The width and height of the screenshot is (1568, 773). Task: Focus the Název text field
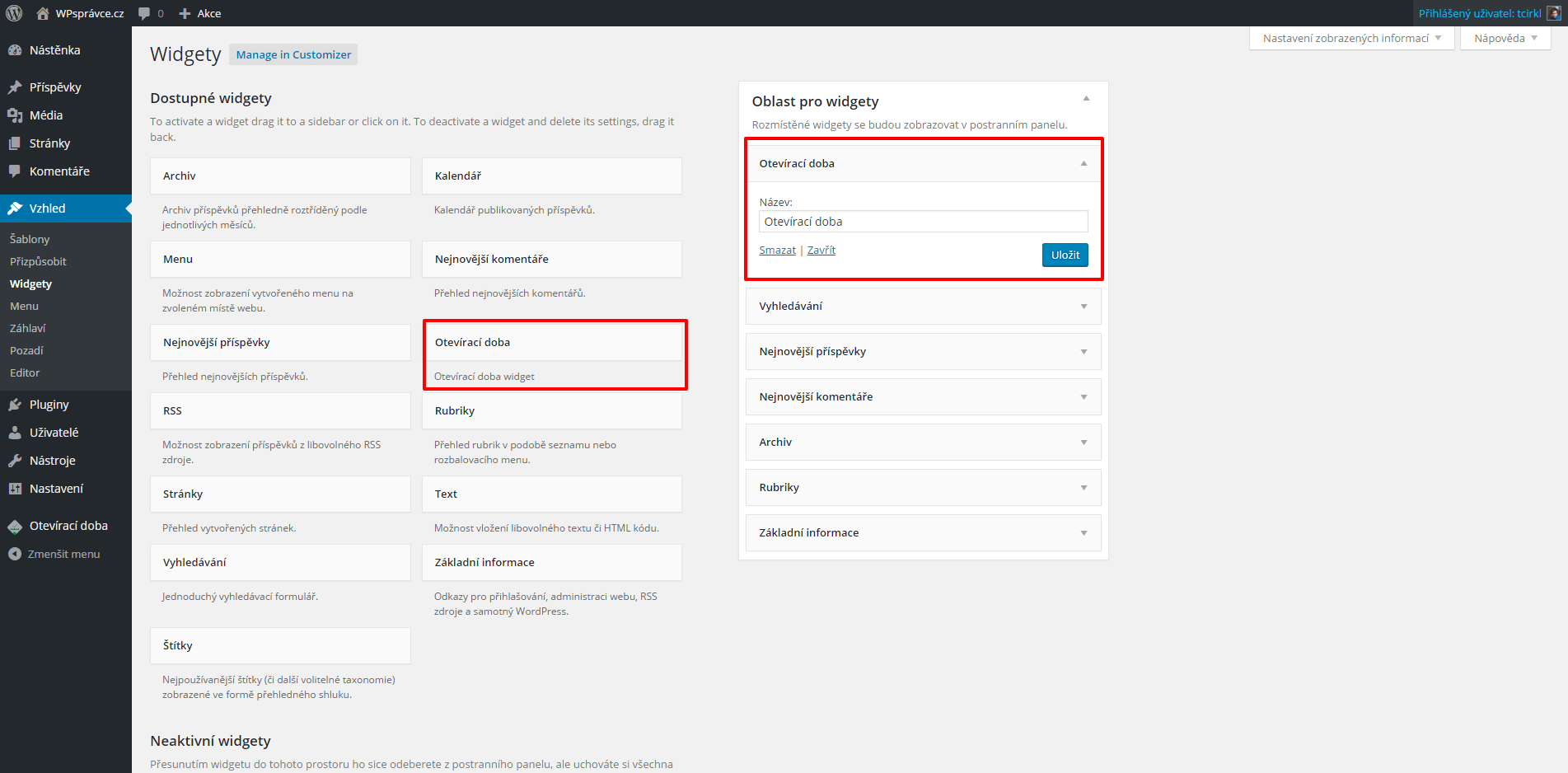pos(923,222)
